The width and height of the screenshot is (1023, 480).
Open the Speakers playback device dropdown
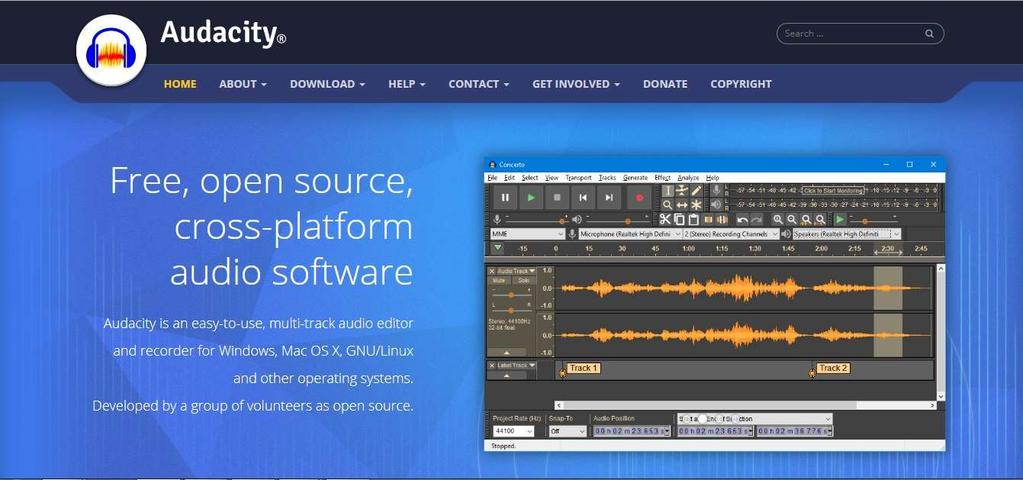[847, 234]
